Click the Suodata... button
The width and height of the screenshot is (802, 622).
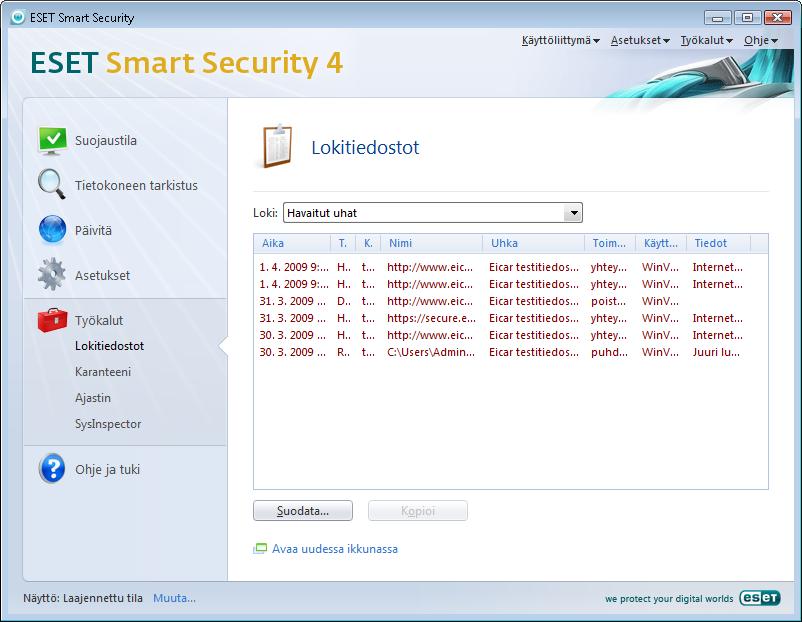click(x=303, y=510)
